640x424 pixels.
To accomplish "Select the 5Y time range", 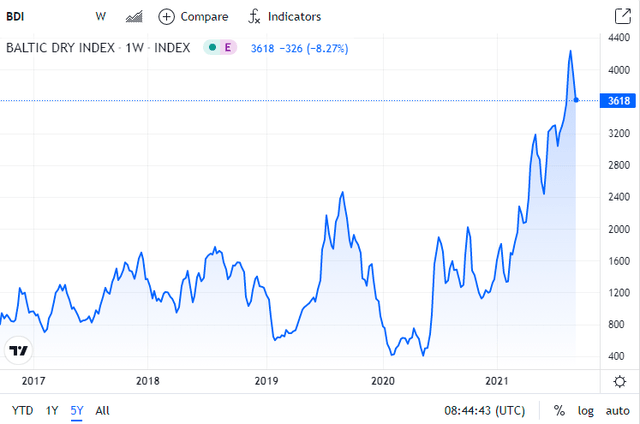I will pos(77,410).
